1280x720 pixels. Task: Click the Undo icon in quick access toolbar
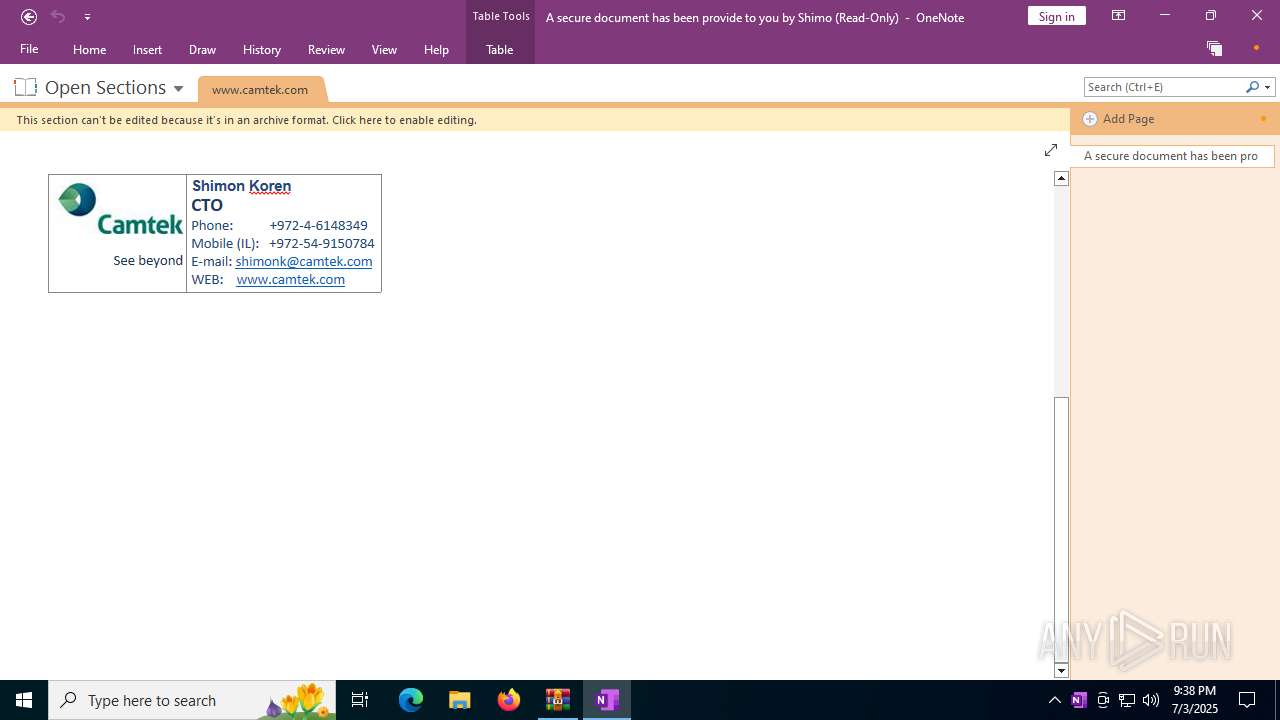click(58, 16)
